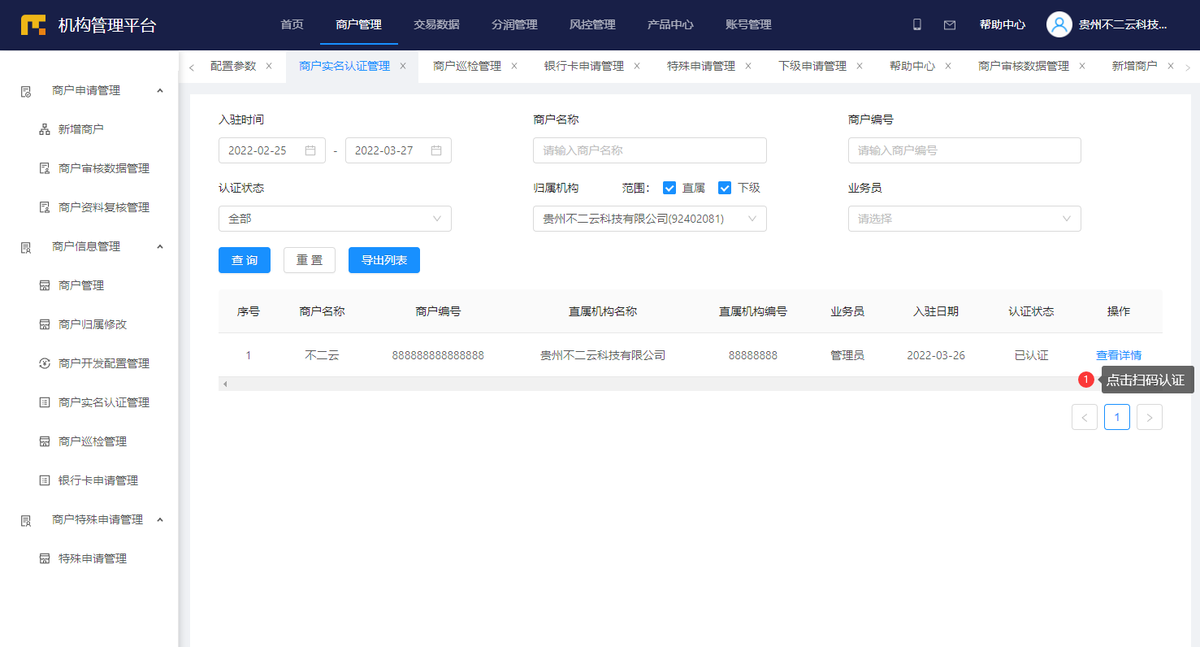Open 产品中心 in top menu

click(x=670, y=24)
